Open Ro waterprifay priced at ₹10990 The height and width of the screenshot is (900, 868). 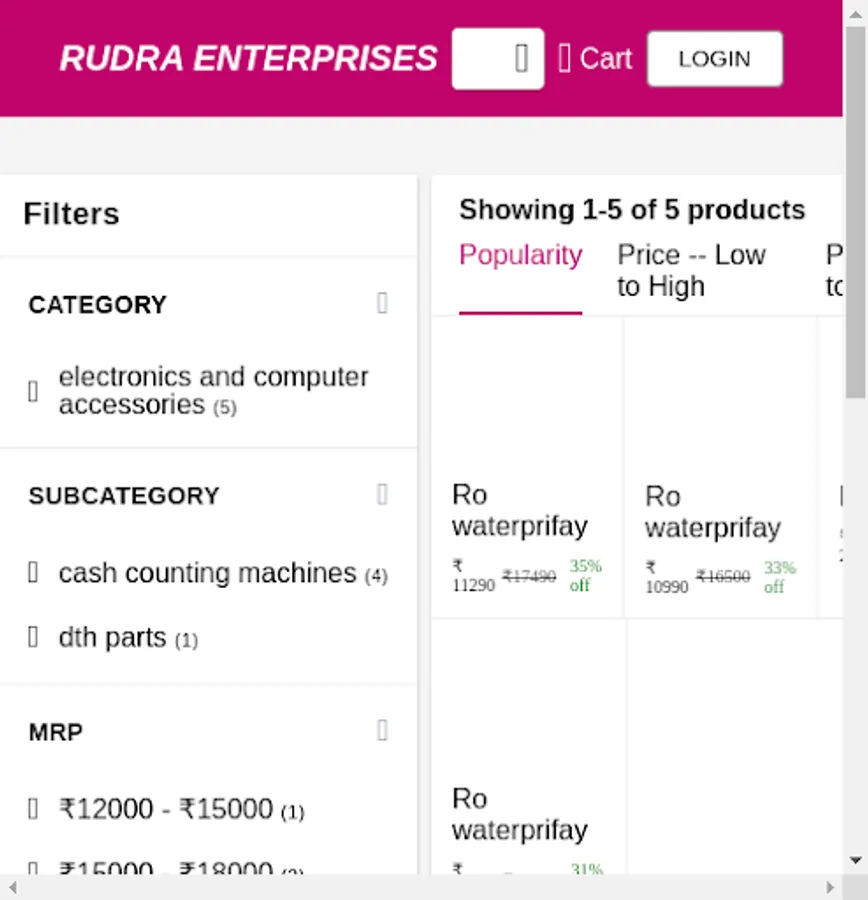tap(712, 512)
